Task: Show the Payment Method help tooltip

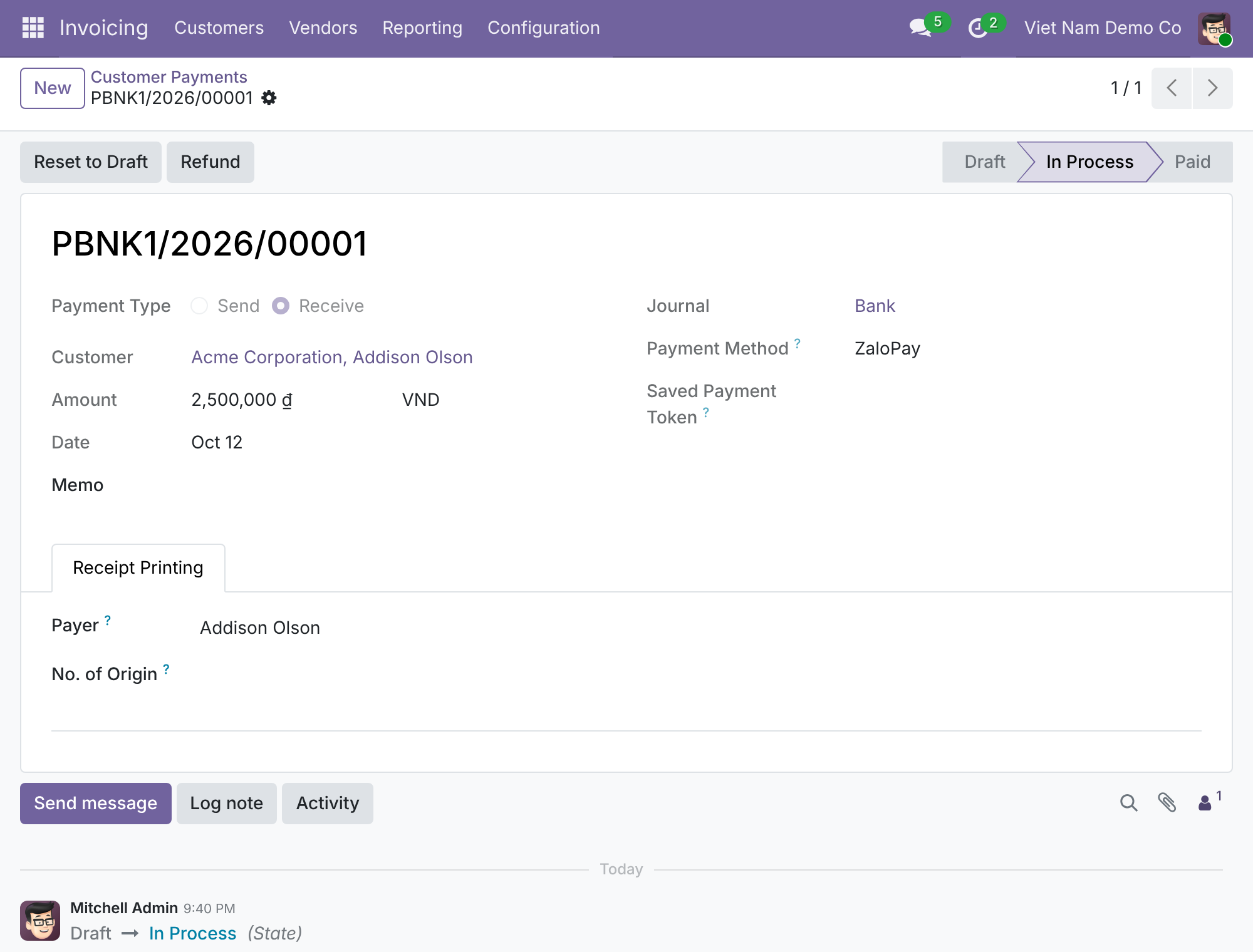Action: pos(797,343)
